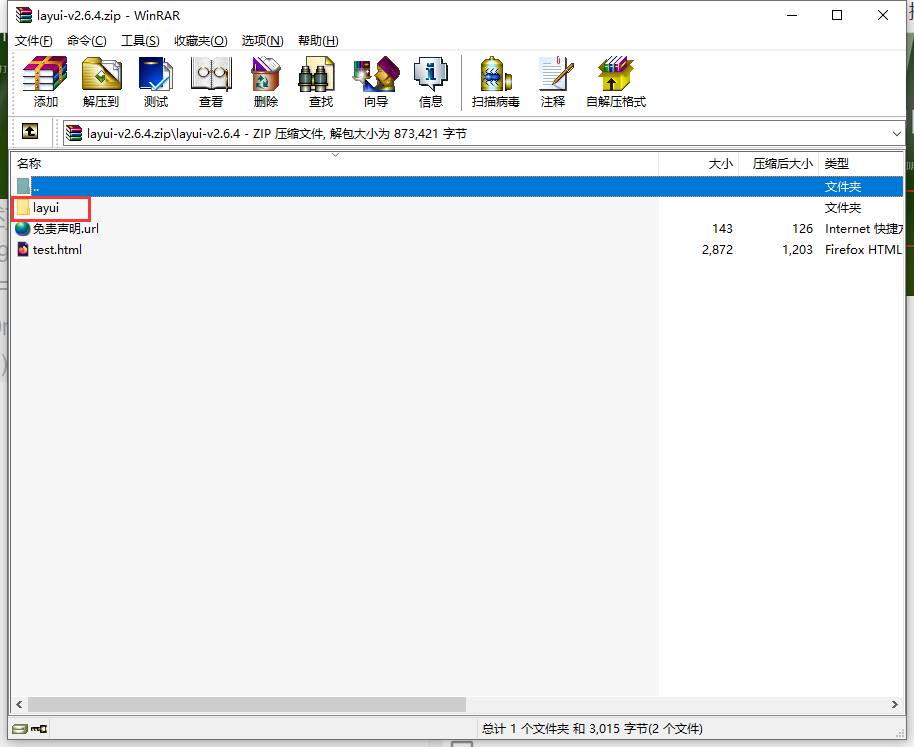Click the 测试 (Test) archive icon
This screenshot has height=747, width=914.
(x=155, y=81)
